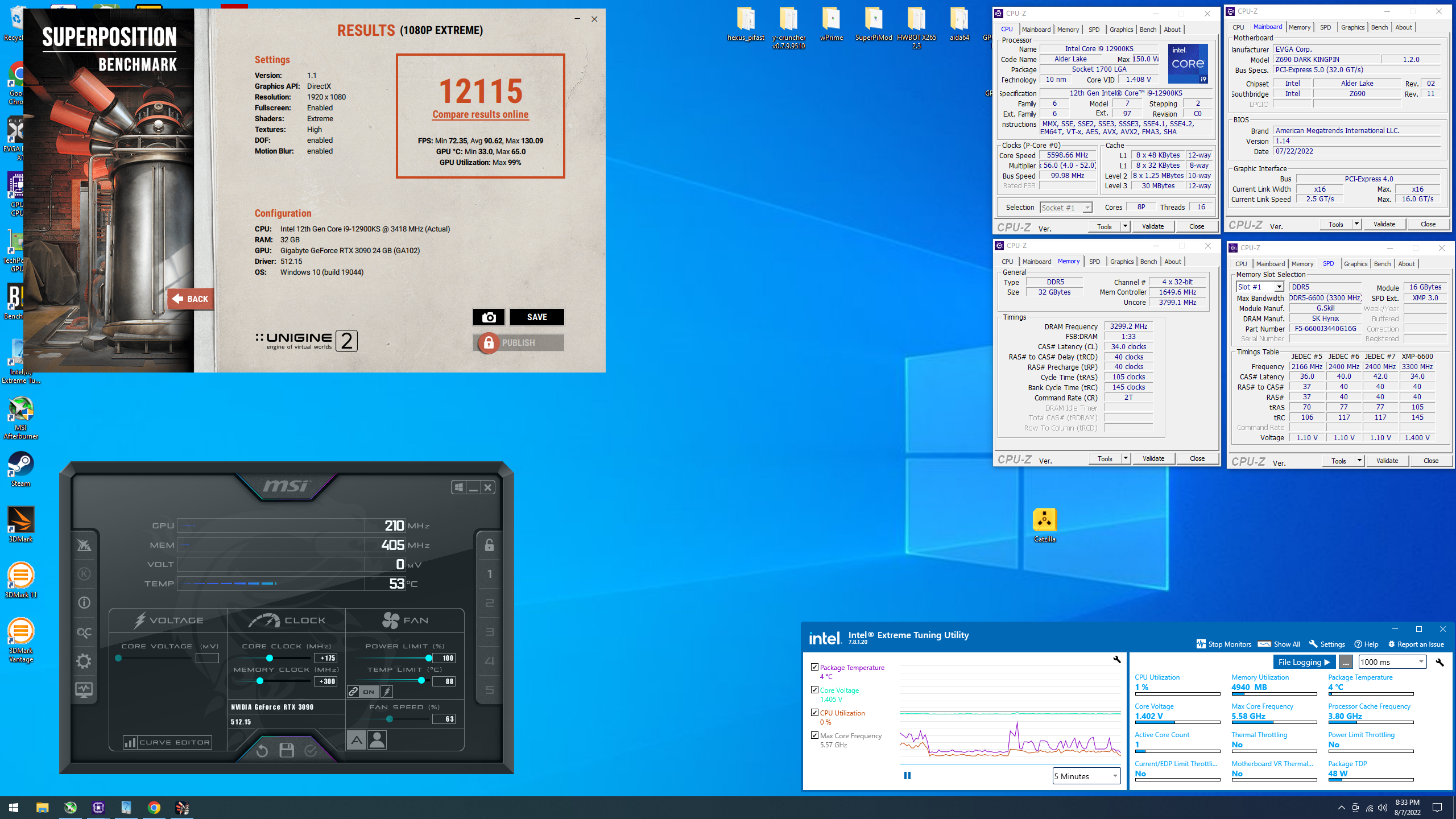Click the wrench icon beside 1000 ms dropdown
The width and height of the screenshot is (1456, 819).
(x=1440, y=662)
